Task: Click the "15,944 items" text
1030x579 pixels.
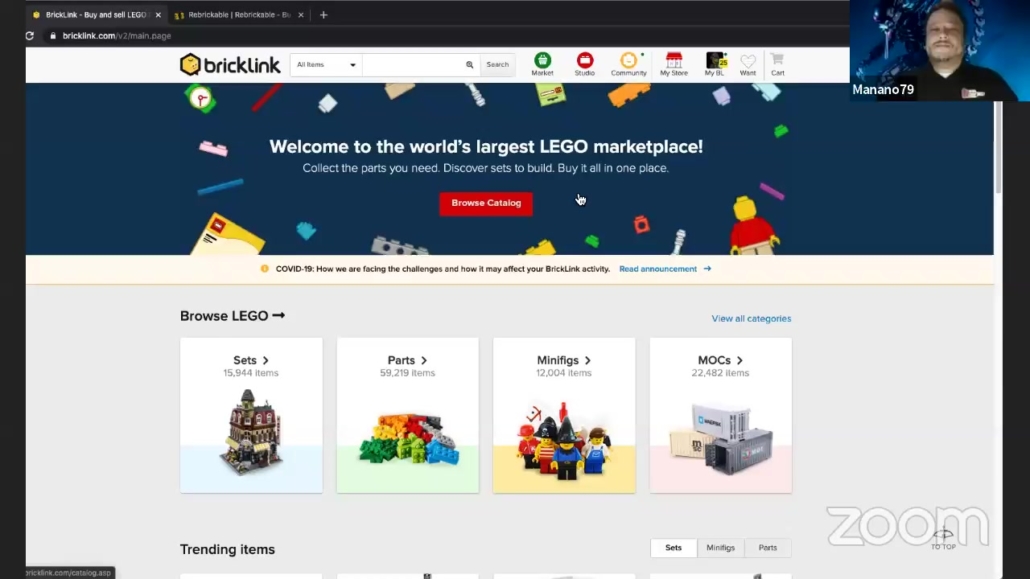Action: (250, 373)
